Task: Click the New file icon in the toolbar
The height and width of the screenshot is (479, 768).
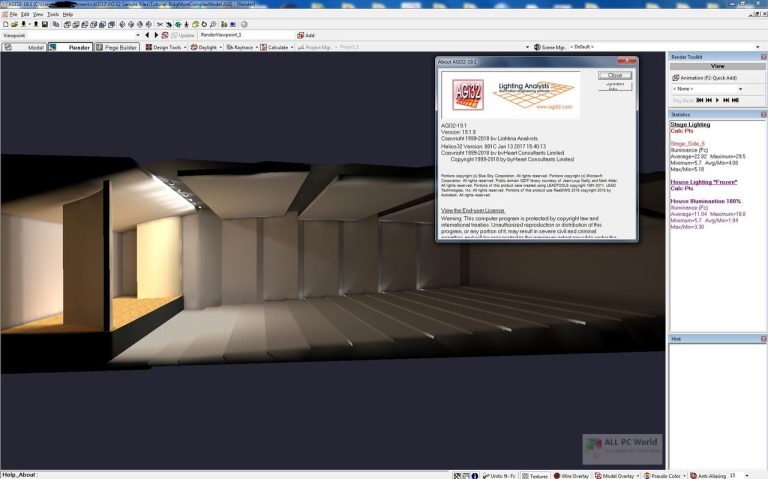Action: pyautogui.click(x=6, y=24)
